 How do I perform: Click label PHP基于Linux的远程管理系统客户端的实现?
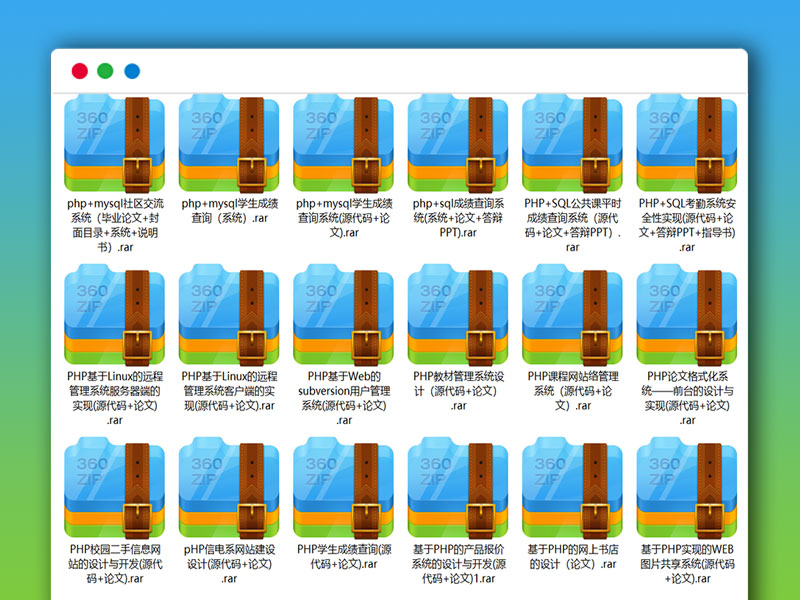coord(230,391)
